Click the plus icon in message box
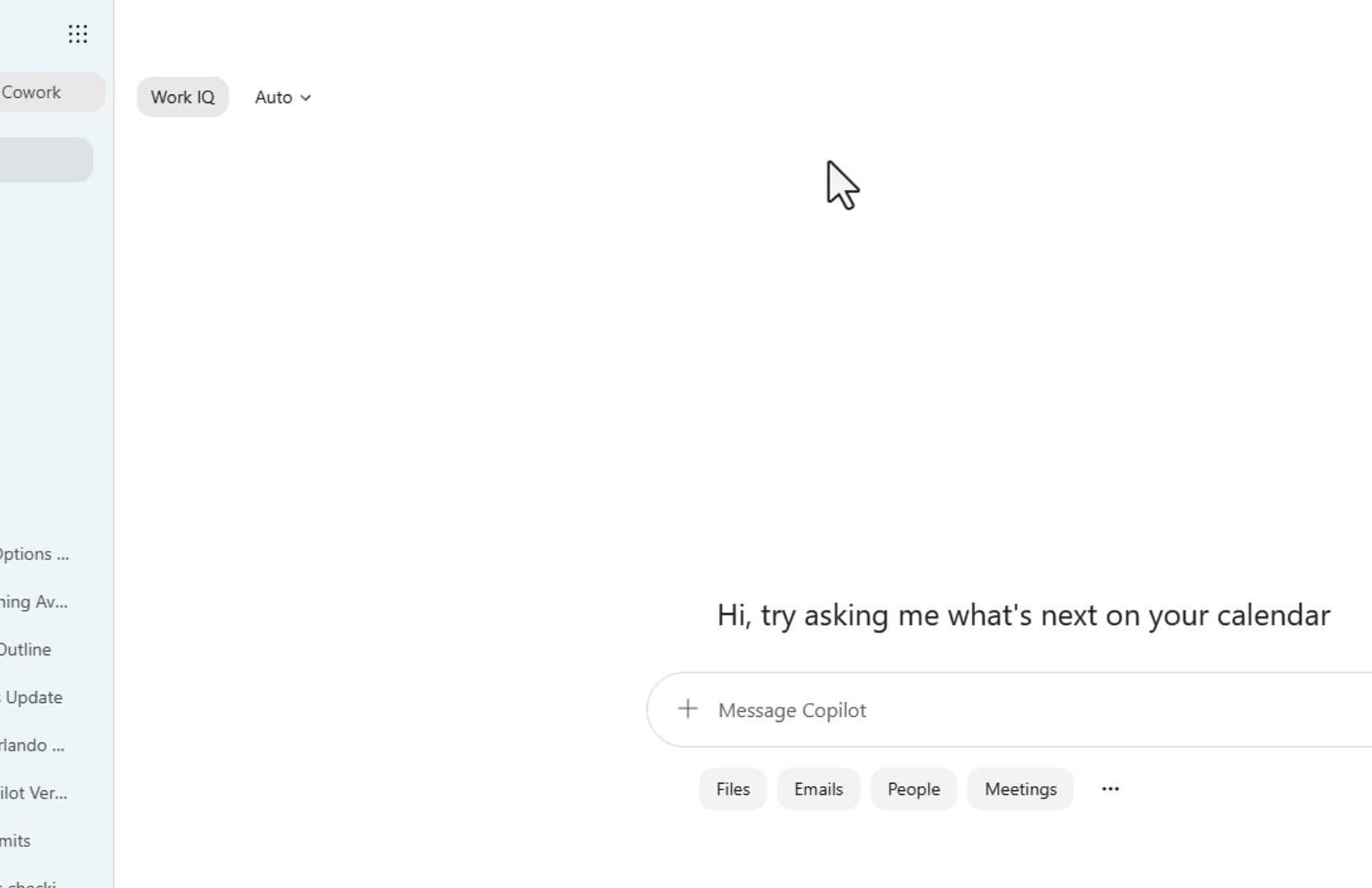The height and width of the screenshot is (888, 1372). coord(687,709)
